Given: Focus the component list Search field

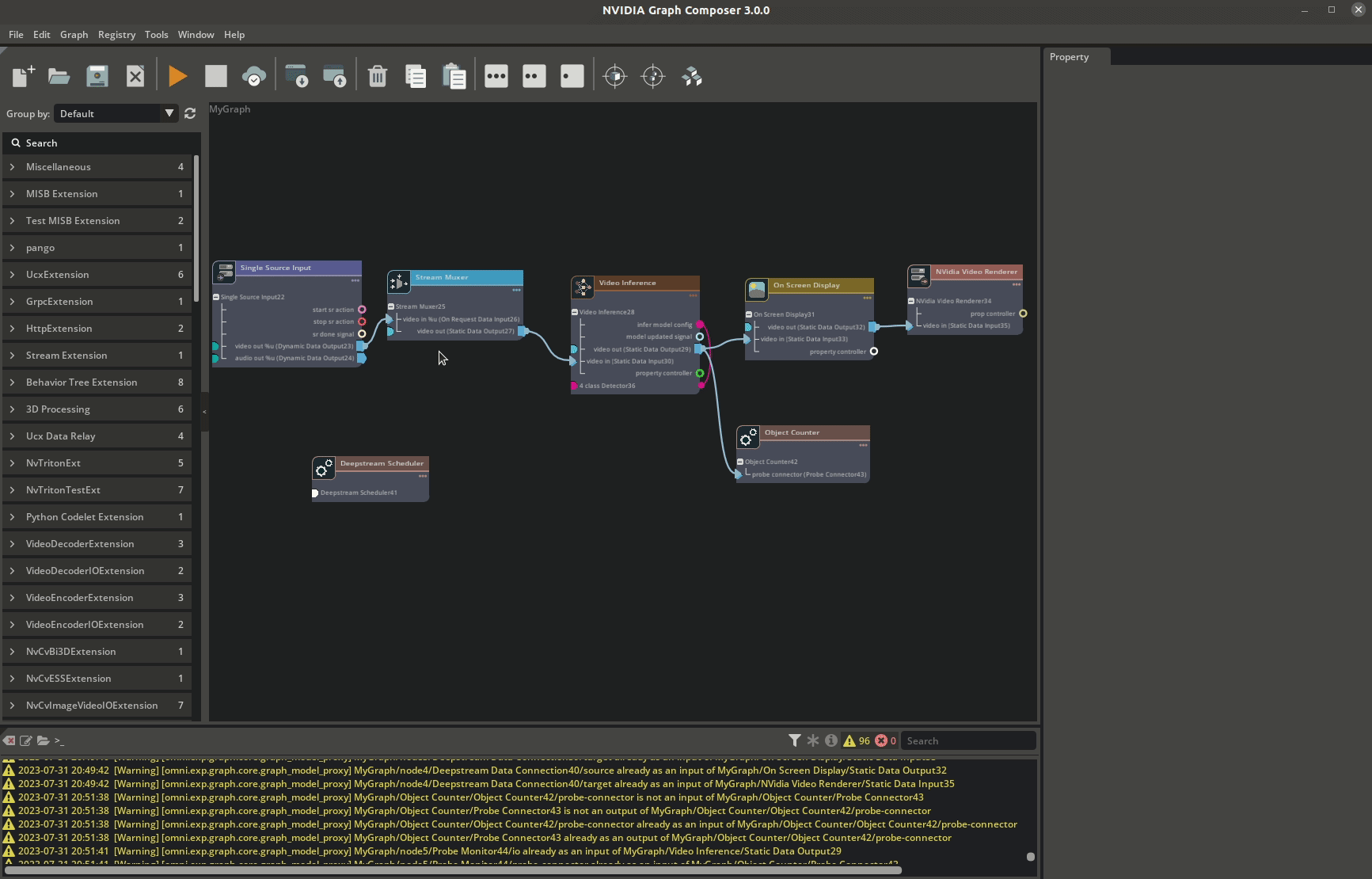Looking at the screenshot, I should click(102, 143).
